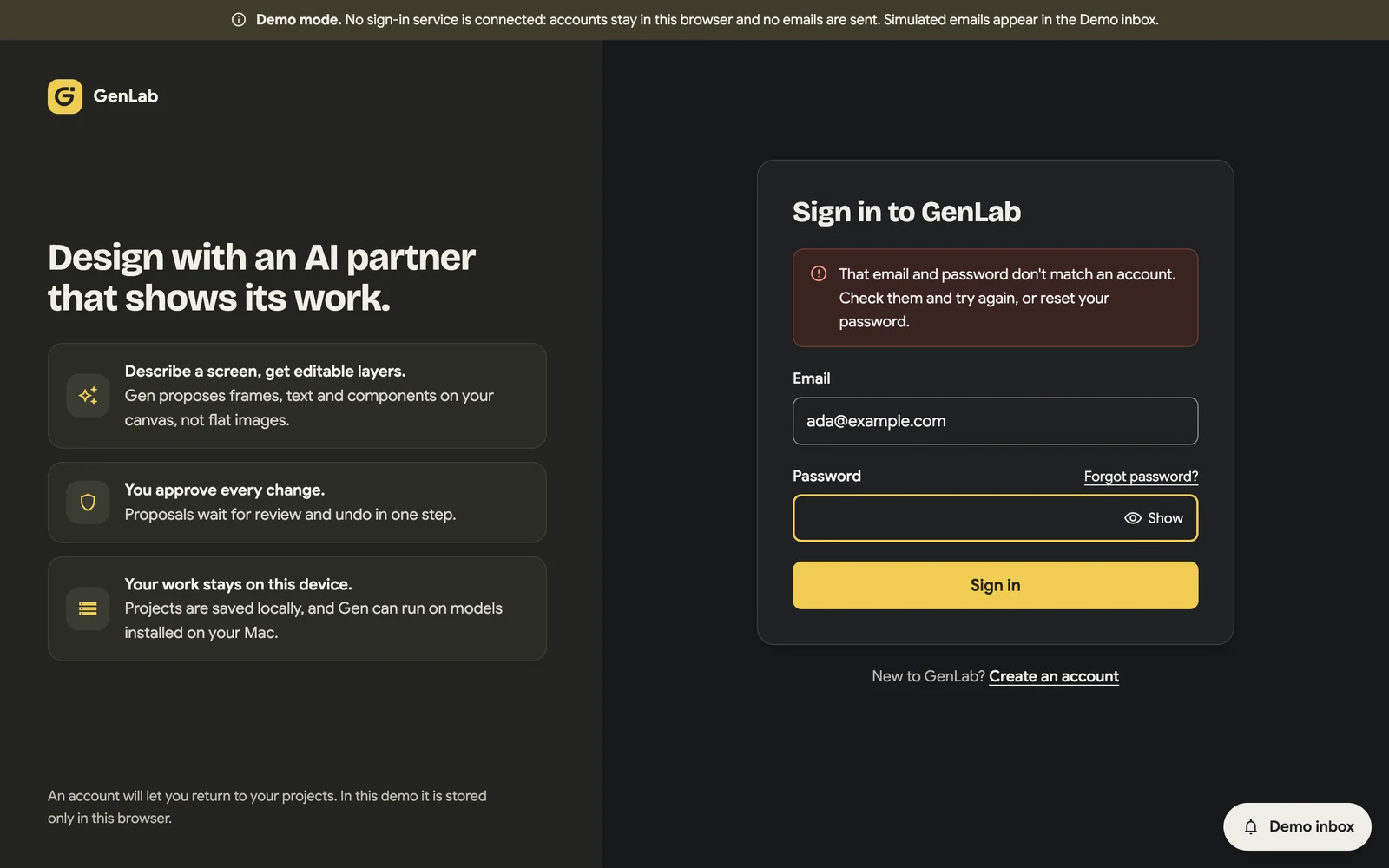Click 'Your work stays on this device.' text
1389x868 pixels.
point(238,584)
